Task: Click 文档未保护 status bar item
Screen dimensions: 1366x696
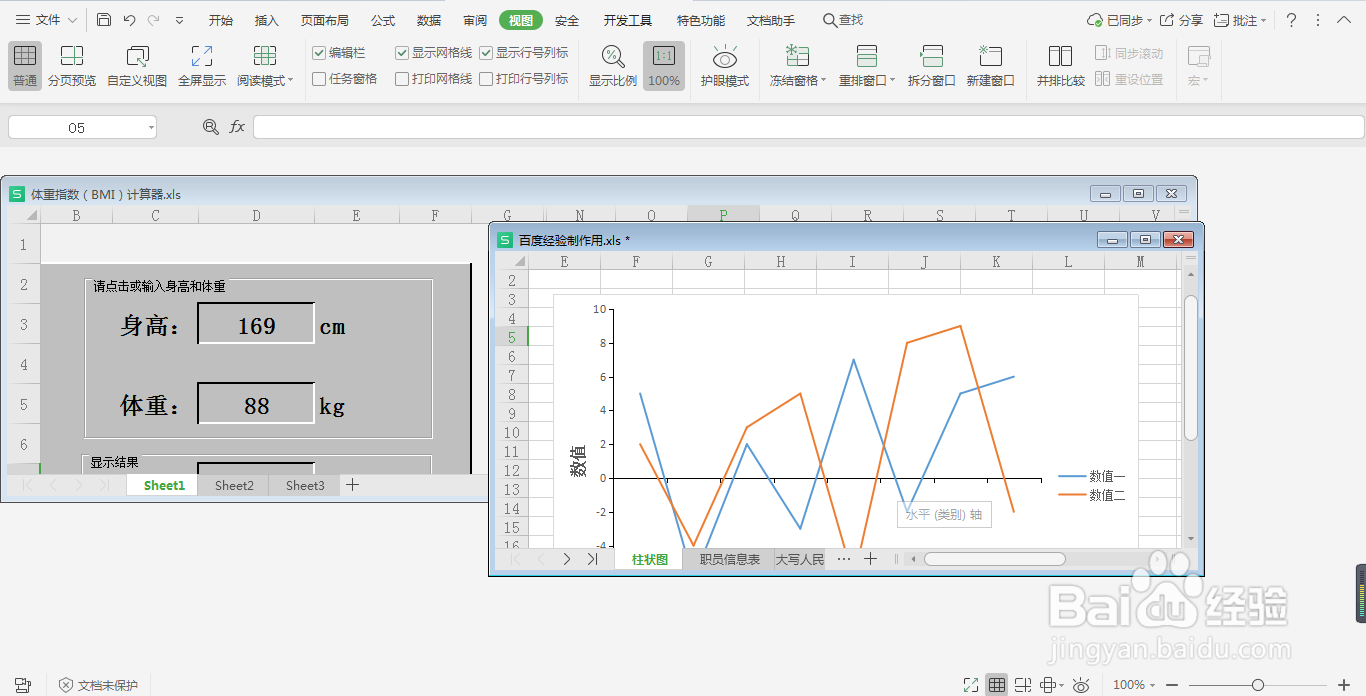Action: coord(98,685)
